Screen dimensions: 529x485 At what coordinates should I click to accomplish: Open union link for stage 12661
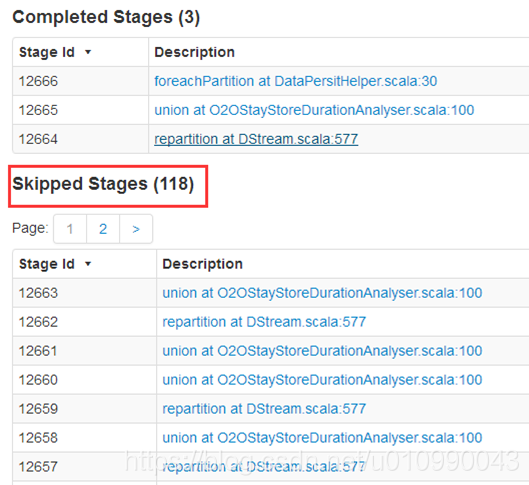pyautogui.click(x=322, y=351)
